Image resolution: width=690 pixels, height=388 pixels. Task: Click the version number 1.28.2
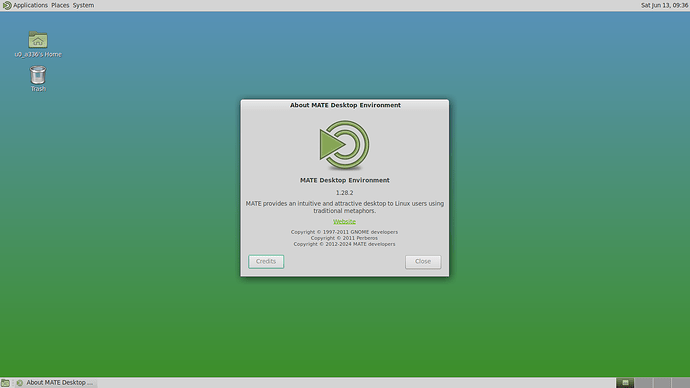click(x=345, y=193)
